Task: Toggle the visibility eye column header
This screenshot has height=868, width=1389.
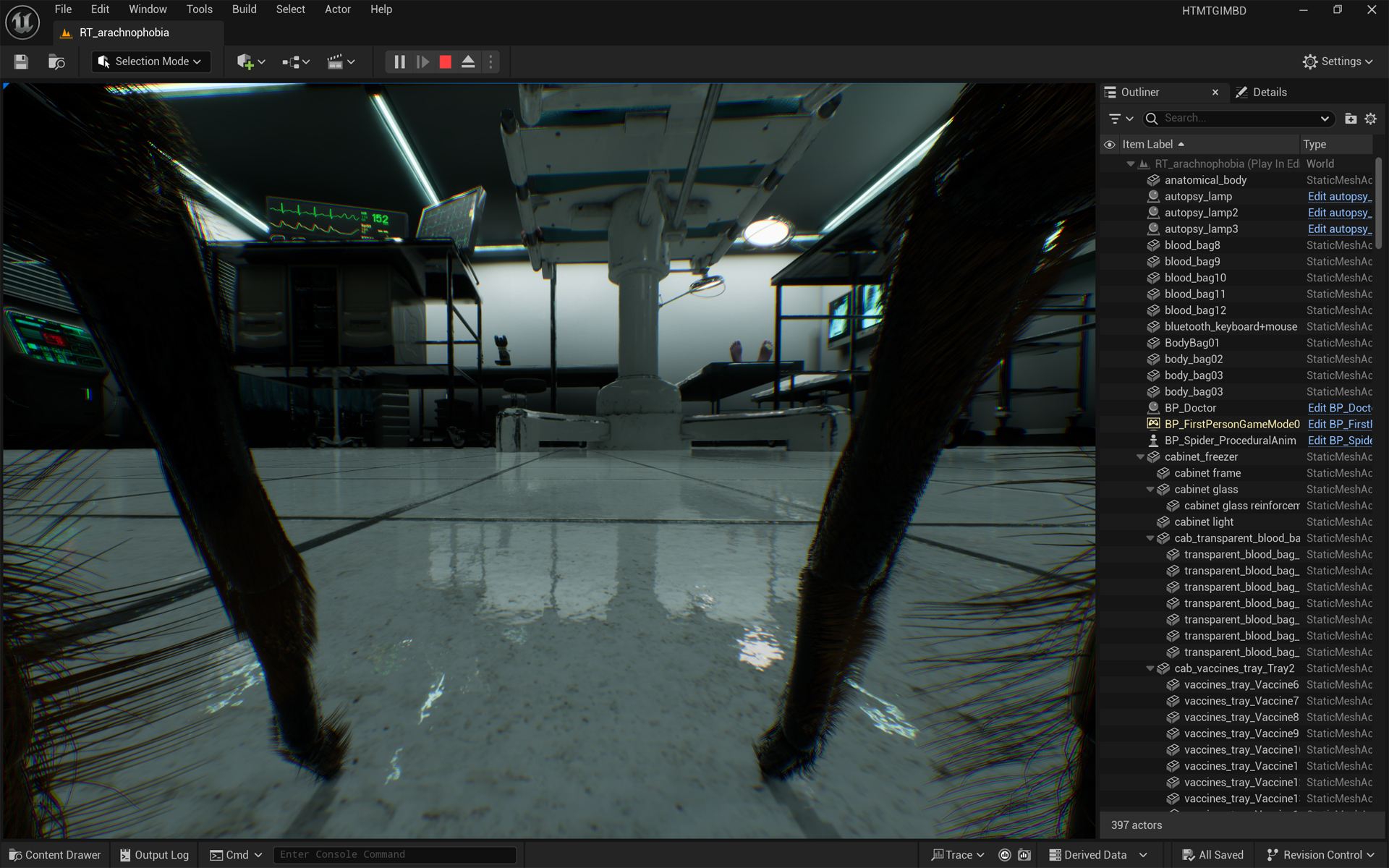Action: coord(1109,145)
